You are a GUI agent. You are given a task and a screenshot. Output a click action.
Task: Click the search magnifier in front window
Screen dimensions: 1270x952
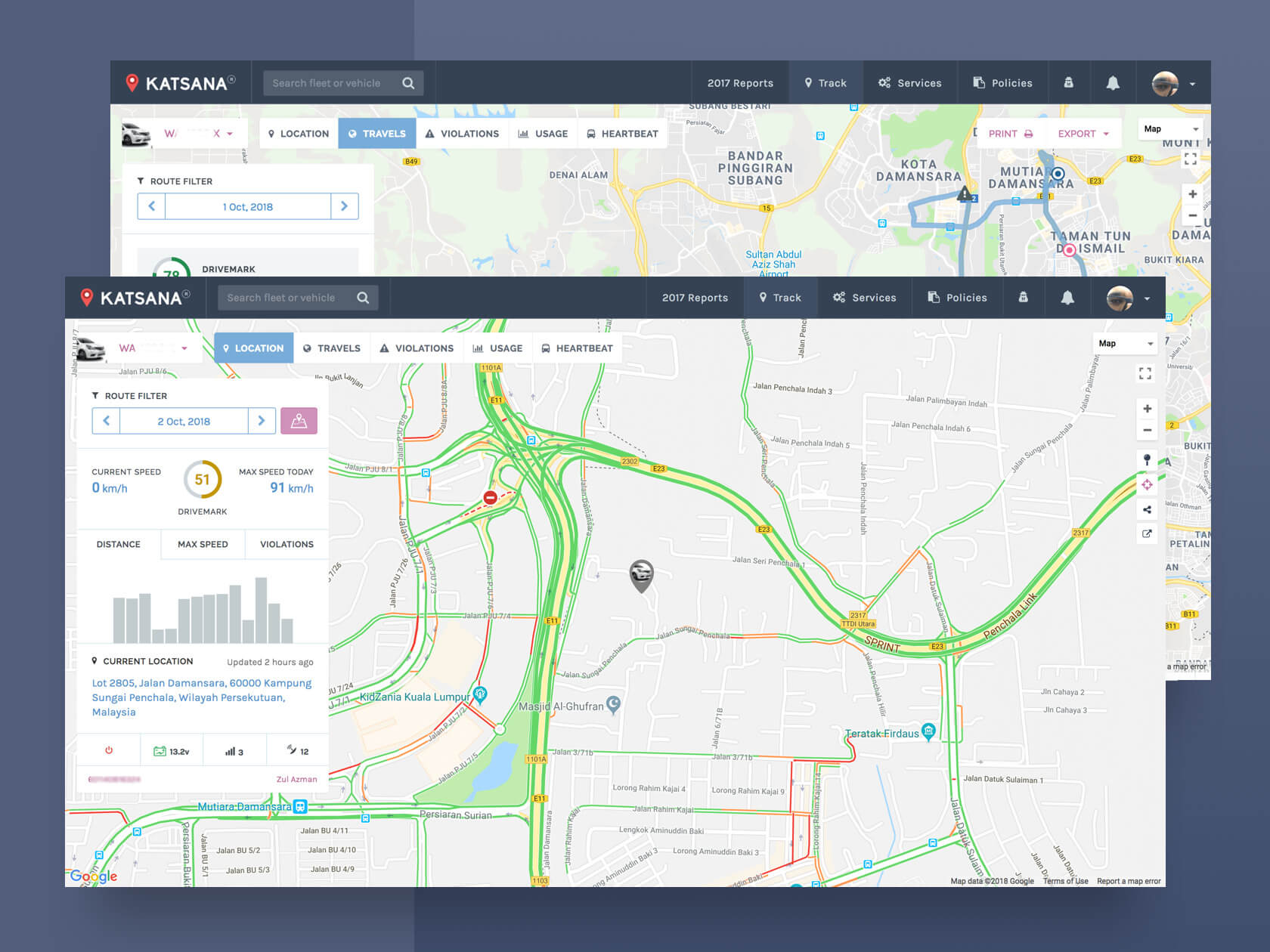click(363, 298)
